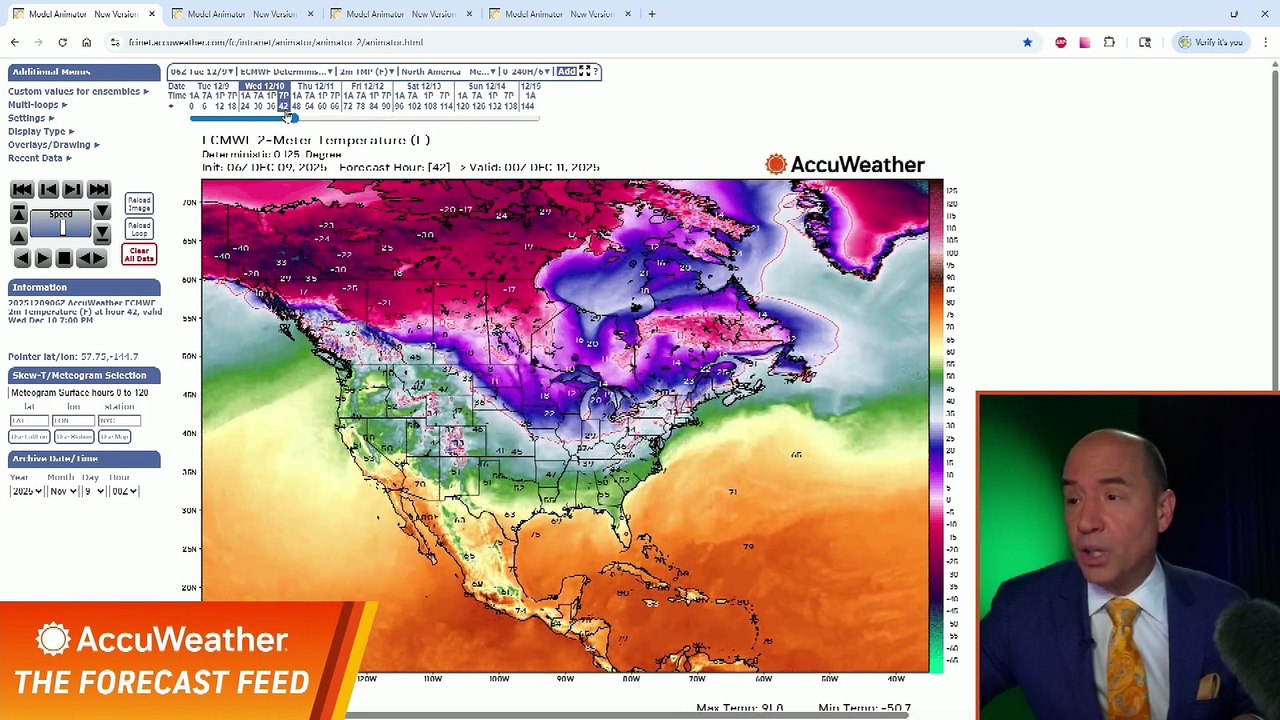Jump to last frame of animation

[98, 190]
